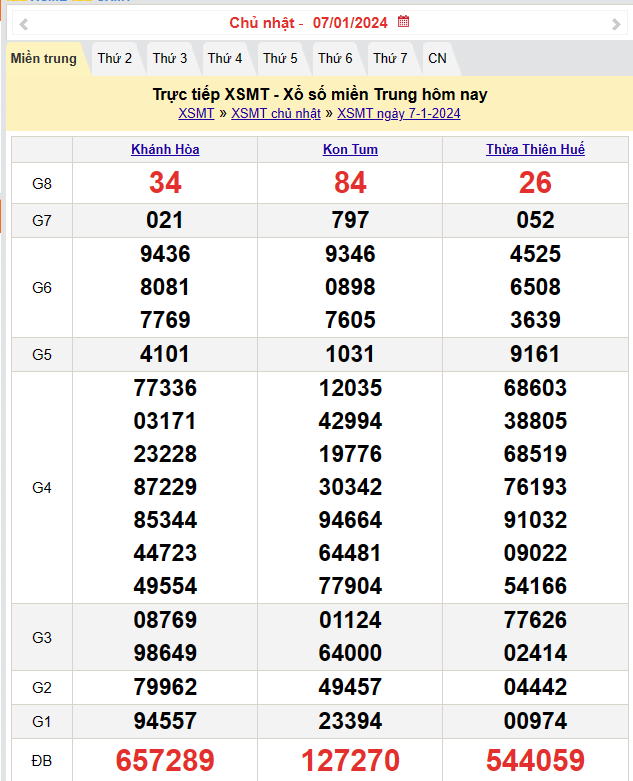Click G6 number 0898

tap(350, 287)
